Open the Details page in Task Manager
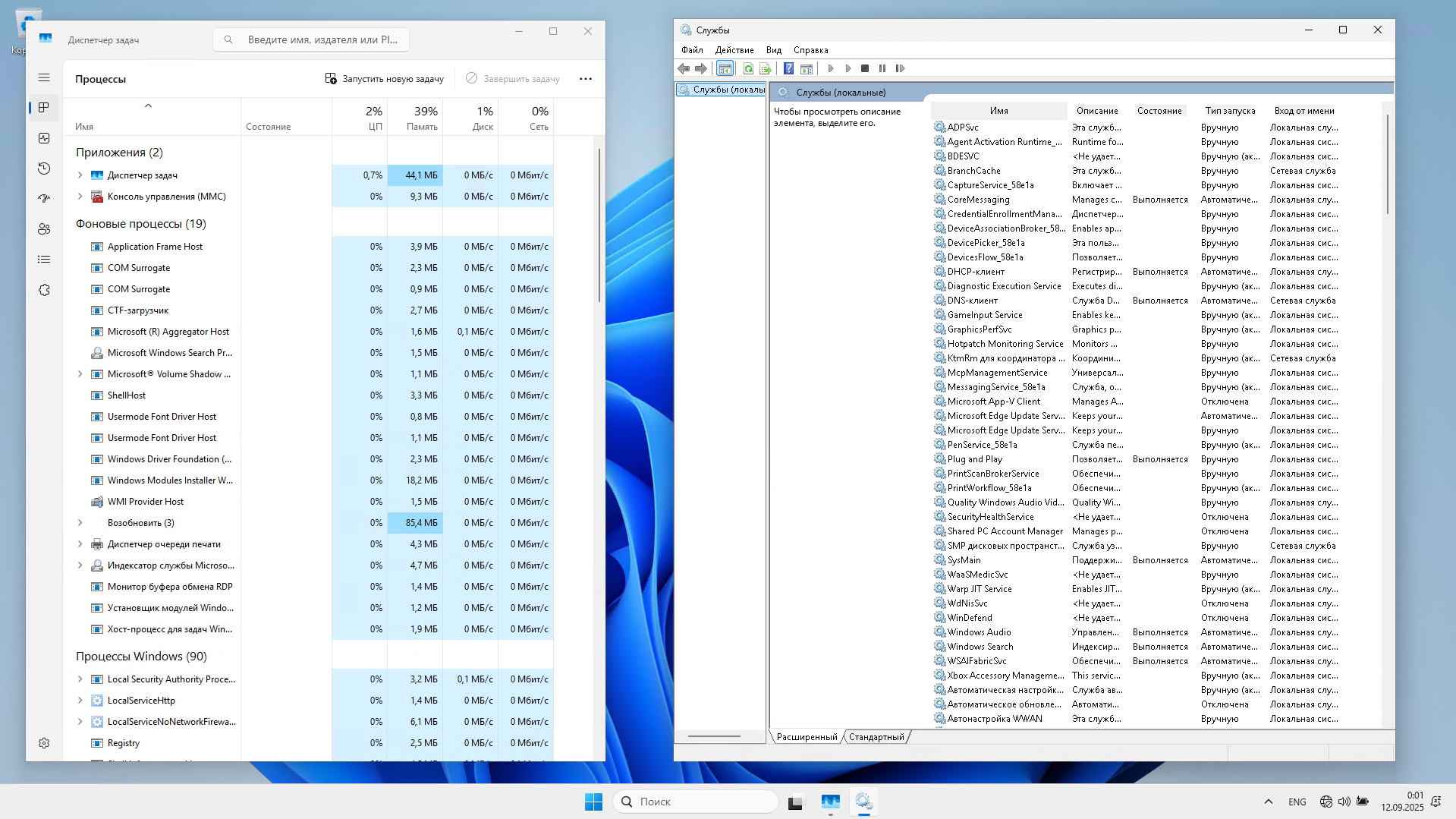 (44, 260)
